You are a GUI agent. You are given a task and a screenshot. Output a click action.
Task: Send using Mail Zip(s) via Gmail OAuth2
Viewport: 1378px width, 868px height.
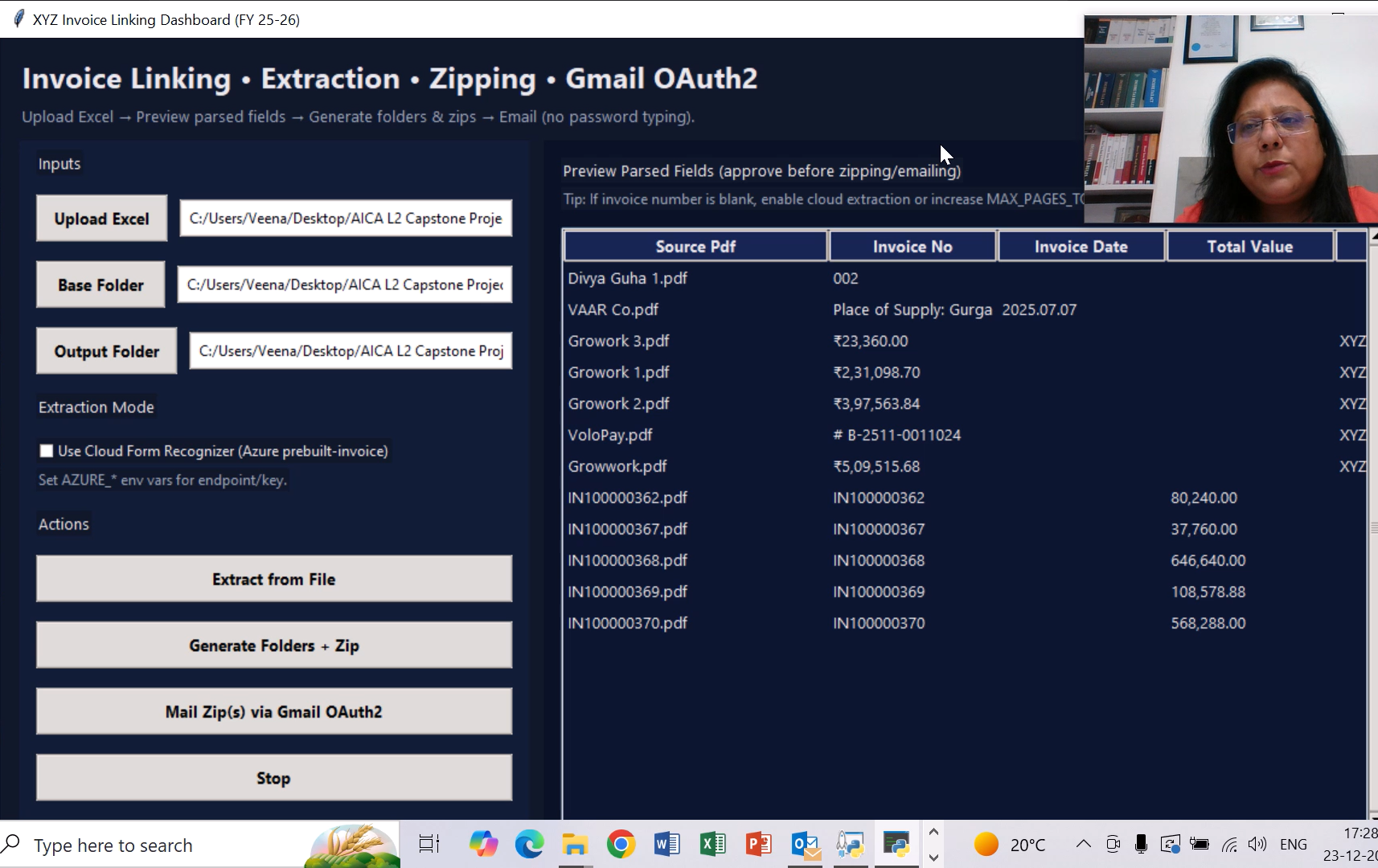(274, 711)
